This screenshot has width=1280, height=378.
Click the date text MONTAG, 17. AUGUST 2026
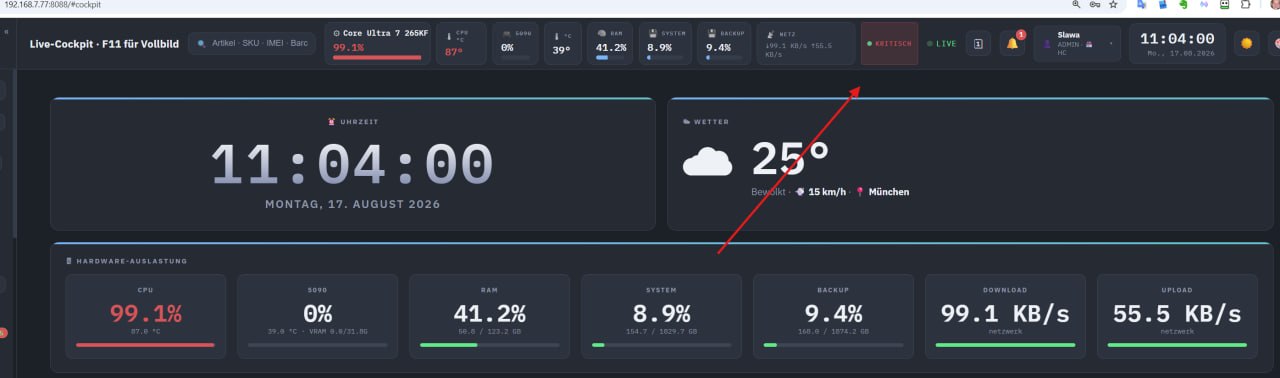pyautogui.click(x=352, y=204)
